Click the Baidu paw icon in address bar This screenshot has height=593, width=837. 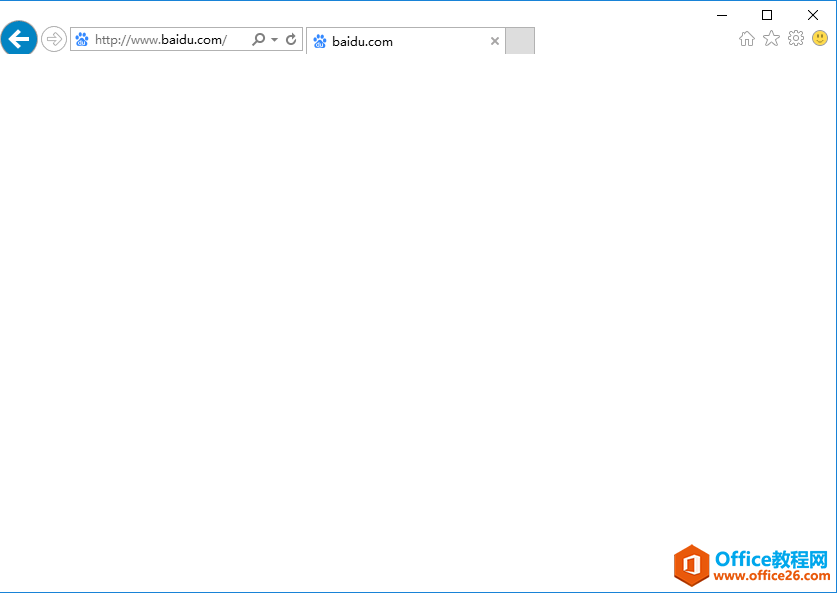click(82, 40)
